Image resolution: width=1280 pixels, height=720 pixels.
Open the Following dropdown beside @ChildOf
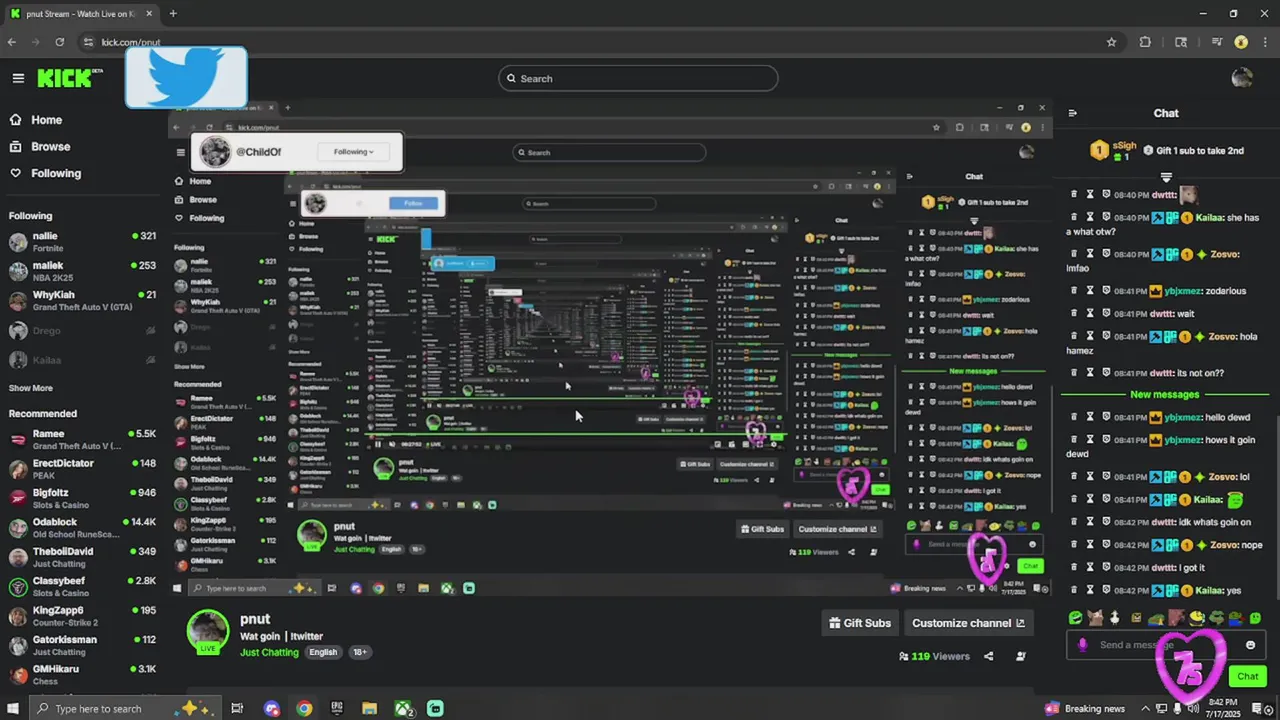tap(353, 152)
